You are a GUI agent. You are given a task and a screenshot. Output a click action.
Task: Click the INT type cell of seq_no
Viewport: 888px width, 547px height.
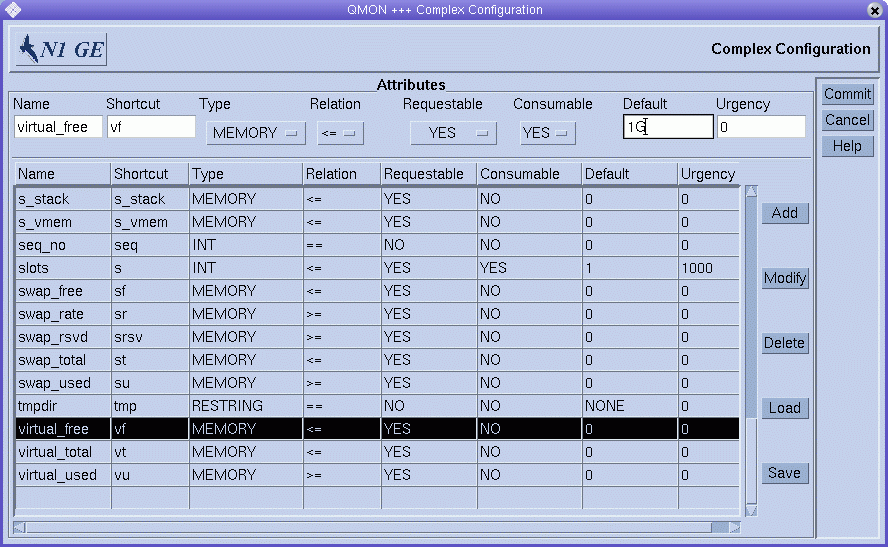[246, 245]
